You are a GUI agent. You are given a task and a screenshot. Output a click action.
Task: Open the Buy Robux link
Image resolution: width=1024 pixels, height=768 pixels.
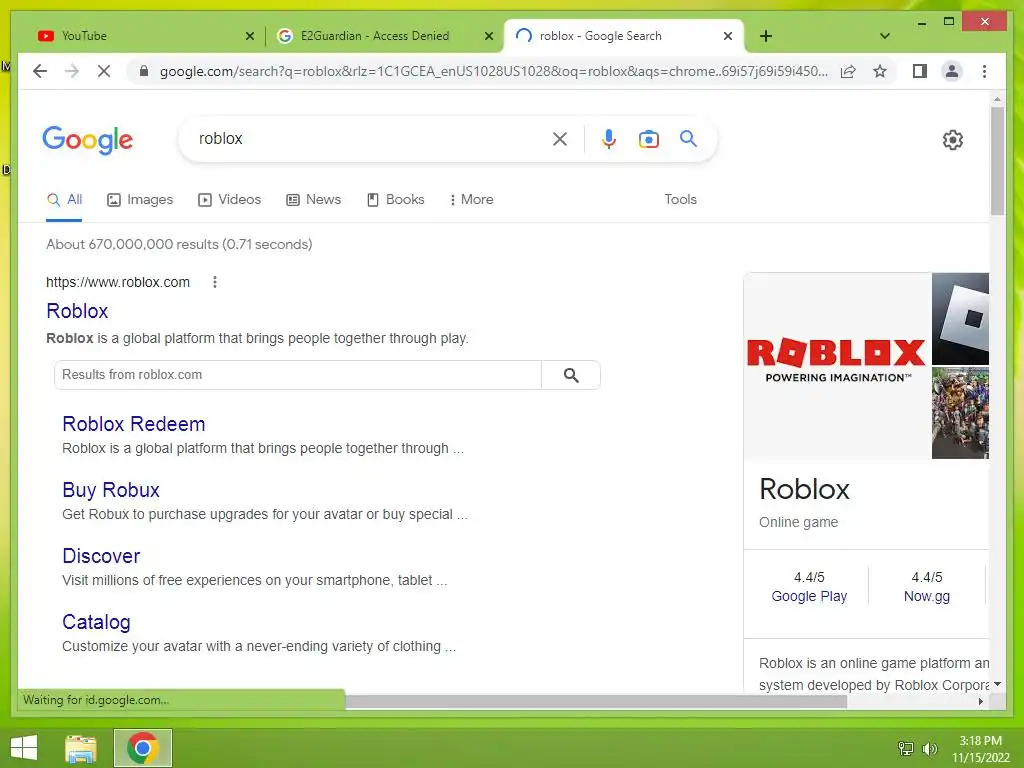[111, 490]
